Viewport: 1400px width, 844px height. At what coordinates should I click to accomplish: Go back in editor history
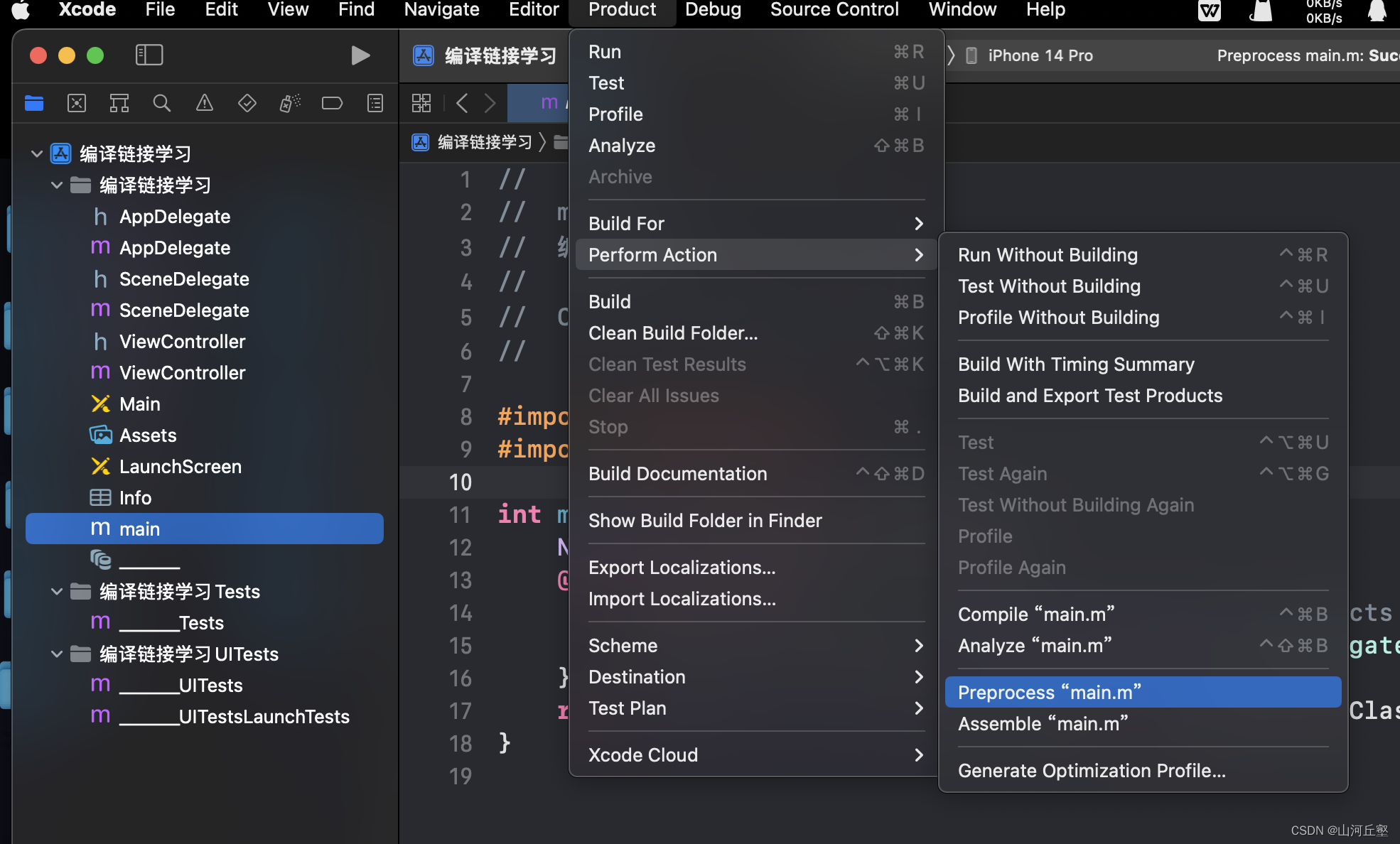(462, 104)
